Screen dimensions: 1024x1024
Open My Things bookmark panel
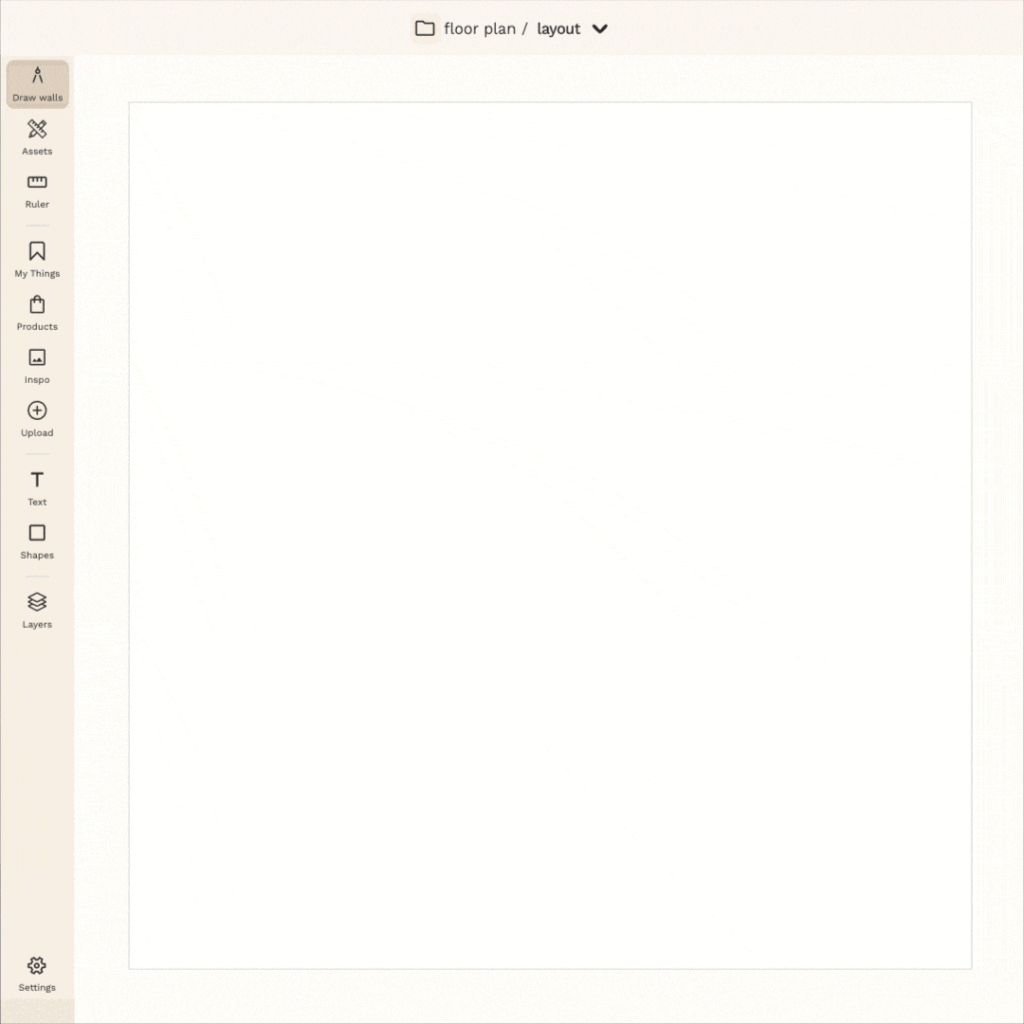point(37,252)
